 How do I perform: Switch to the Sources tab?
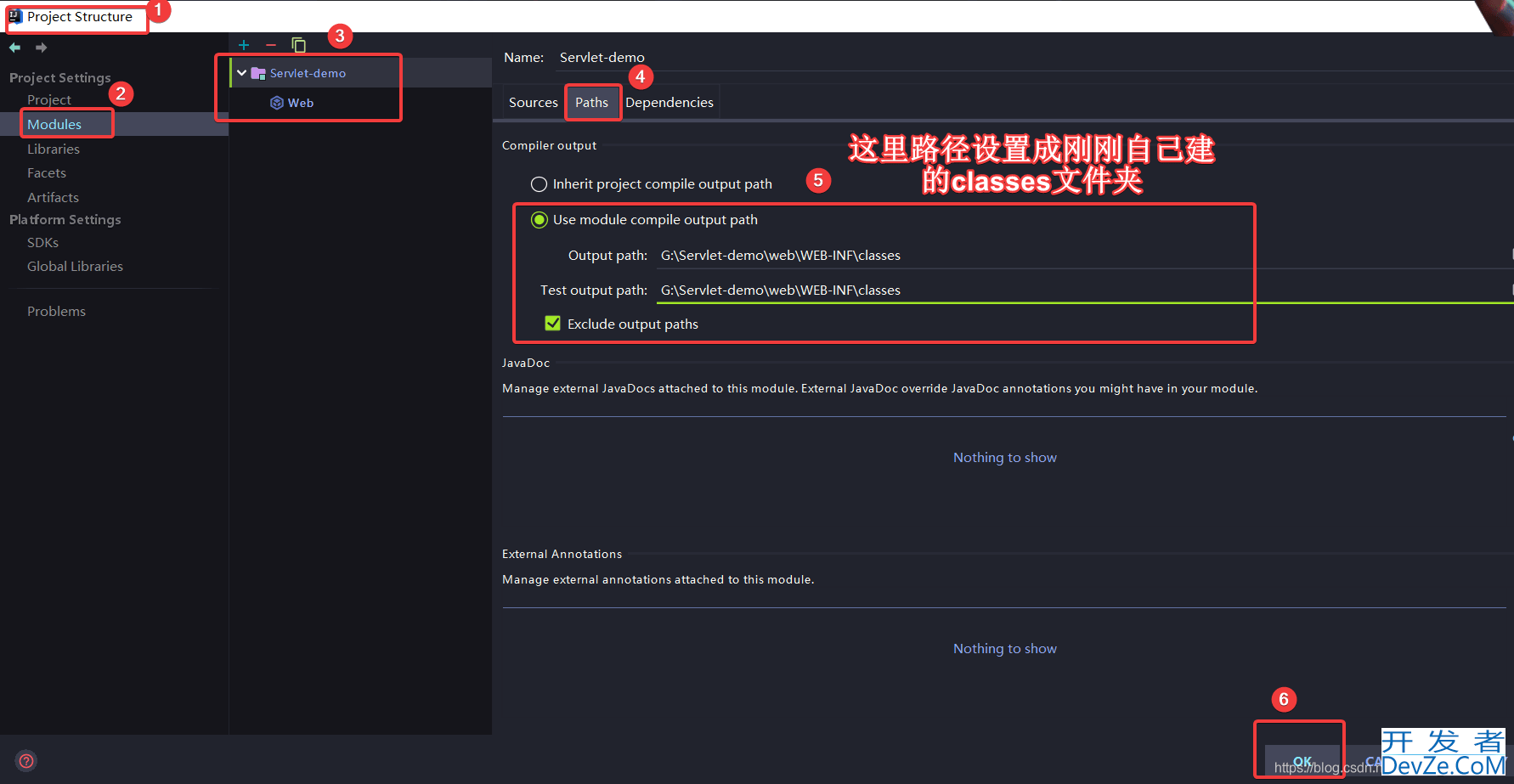point(533,103)
